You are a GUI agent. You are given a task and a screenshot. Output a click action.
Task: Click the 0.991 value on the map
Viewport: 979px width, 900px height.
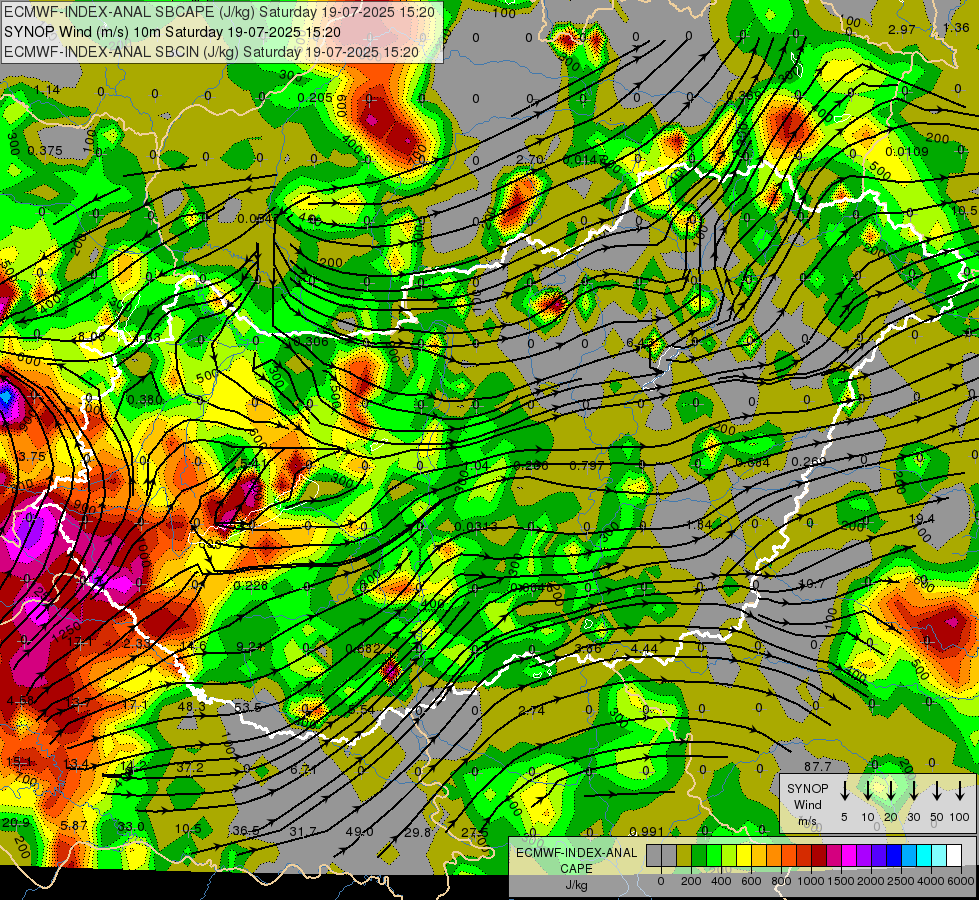[x=646, y=831]
